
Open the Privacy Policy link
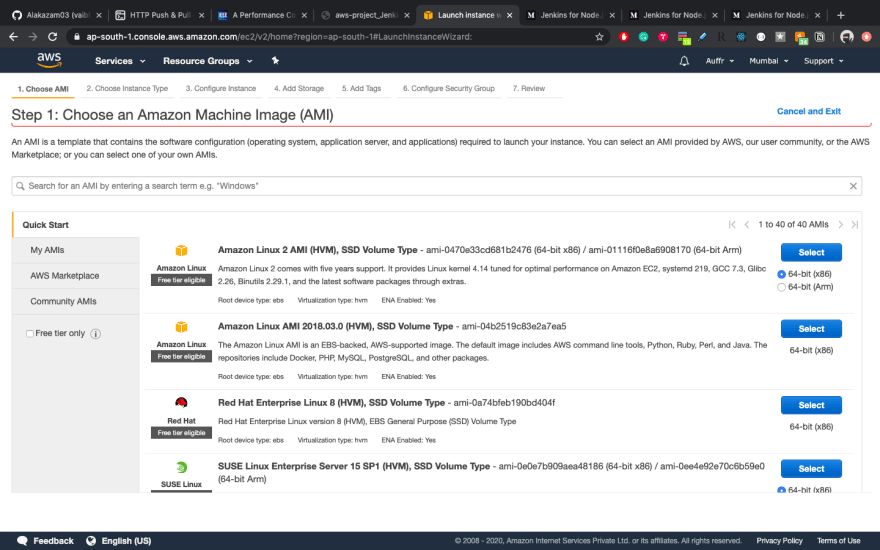click(x=779, y=541)
